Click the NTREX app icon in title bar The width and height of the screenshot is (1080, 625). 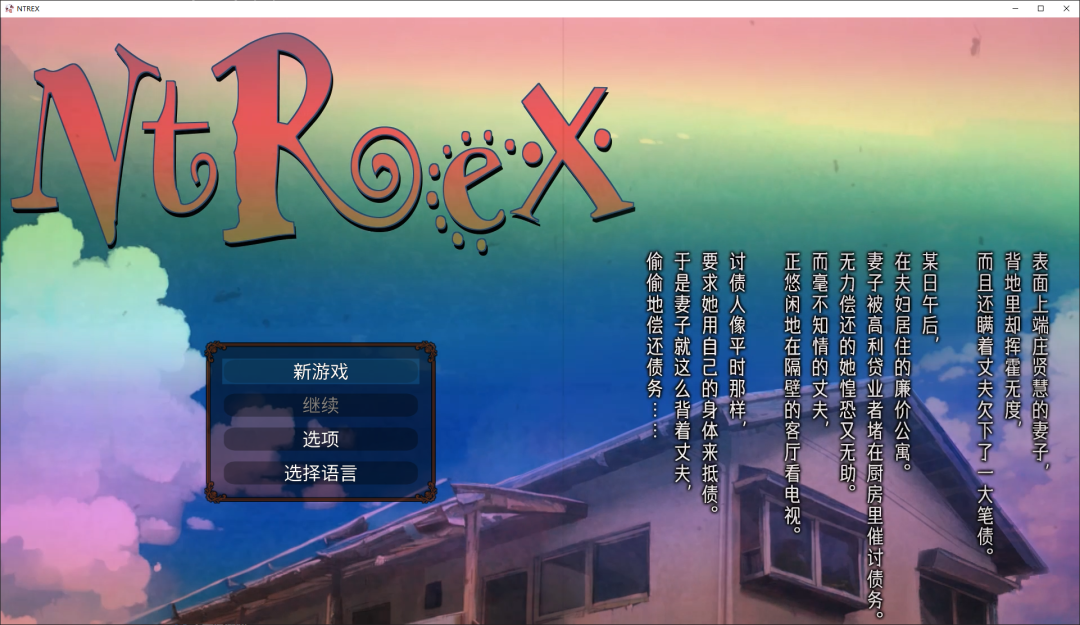(9, 8)
